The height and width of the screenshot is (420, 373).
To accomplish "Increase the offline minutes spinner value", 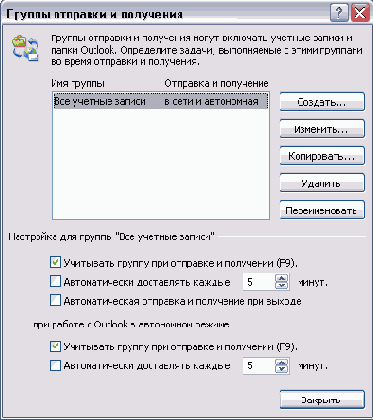I will coord(282,362).
